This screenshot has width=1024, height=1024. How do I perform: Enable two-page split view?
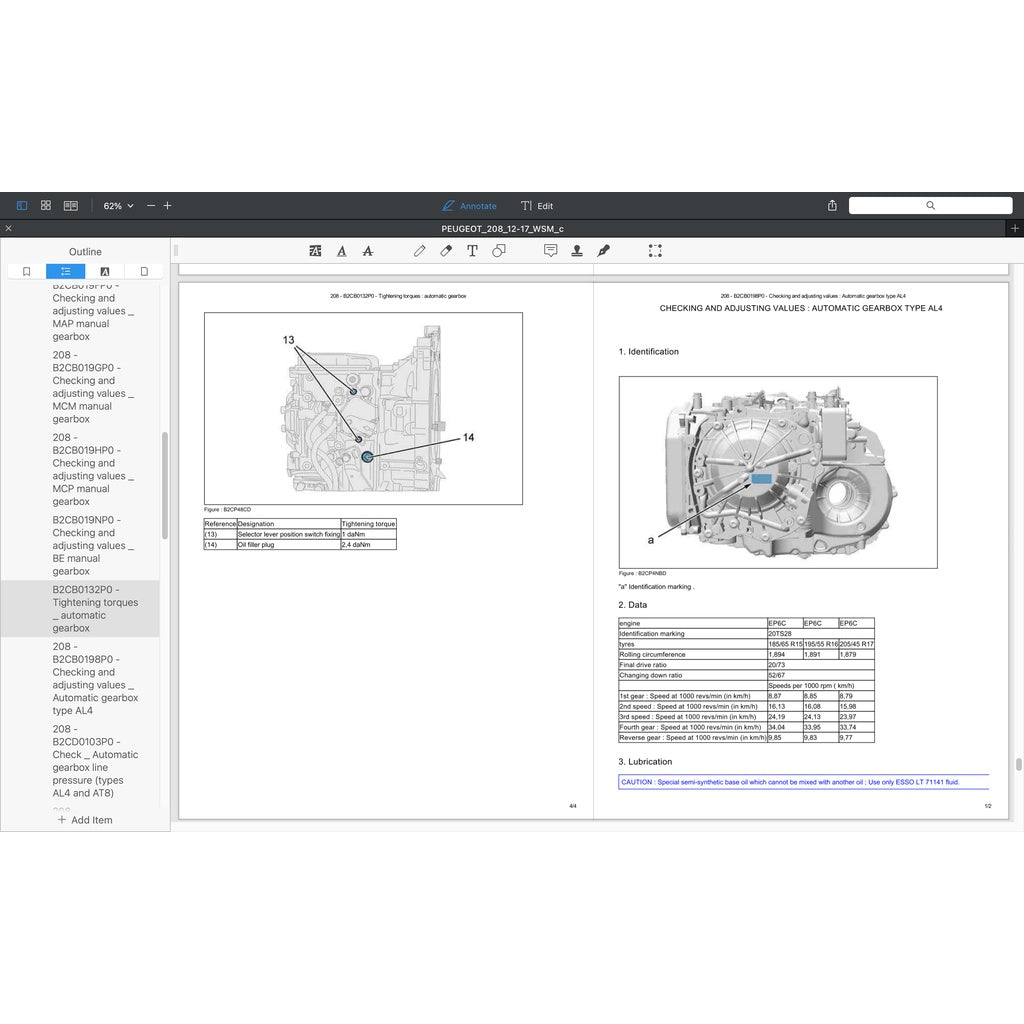click(71, 206)
